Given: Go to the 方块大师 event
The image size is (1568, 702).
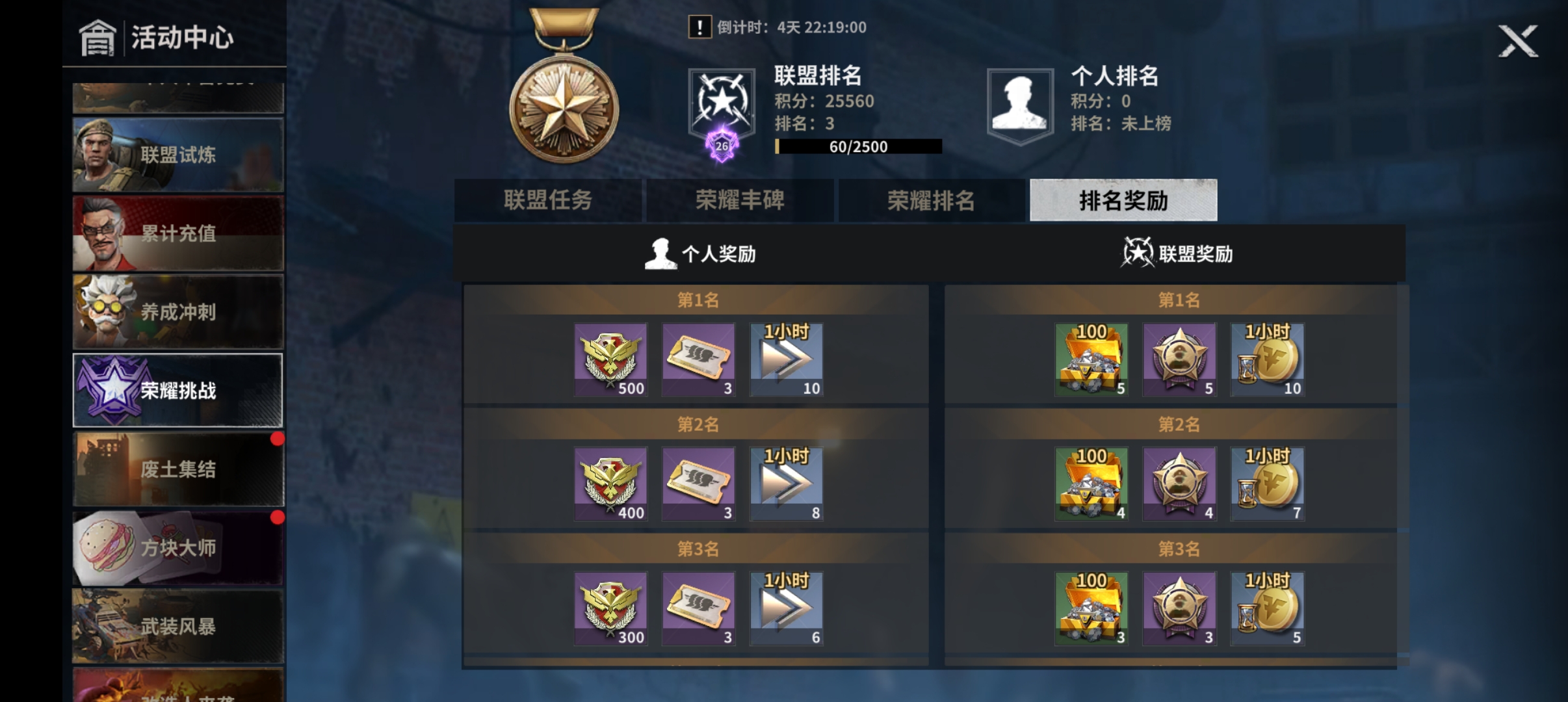Looking at the screenshot, I should click(x=178, y=548).
